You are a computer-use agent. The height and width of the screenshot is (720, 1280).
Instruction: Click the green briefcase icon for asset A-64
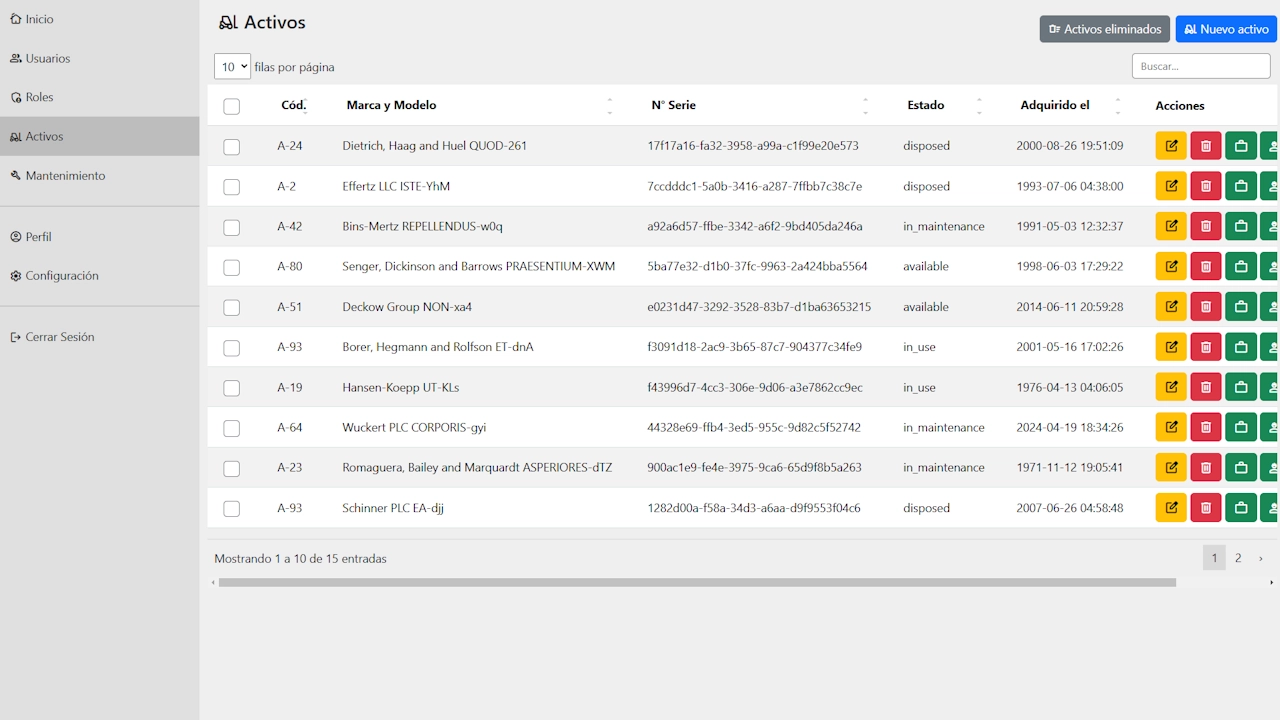1240,427
